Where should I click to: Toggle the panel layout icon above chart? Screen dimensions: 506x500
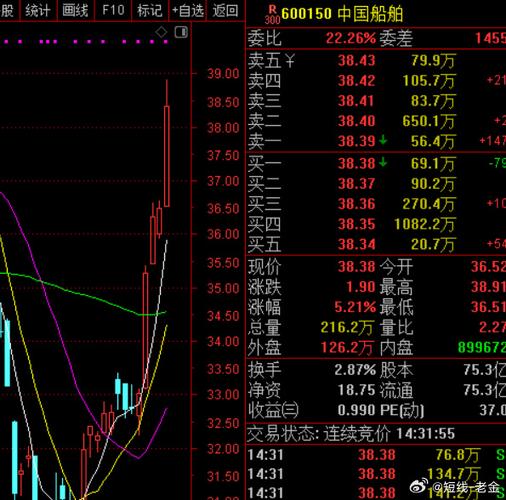(x=181, y=32)
